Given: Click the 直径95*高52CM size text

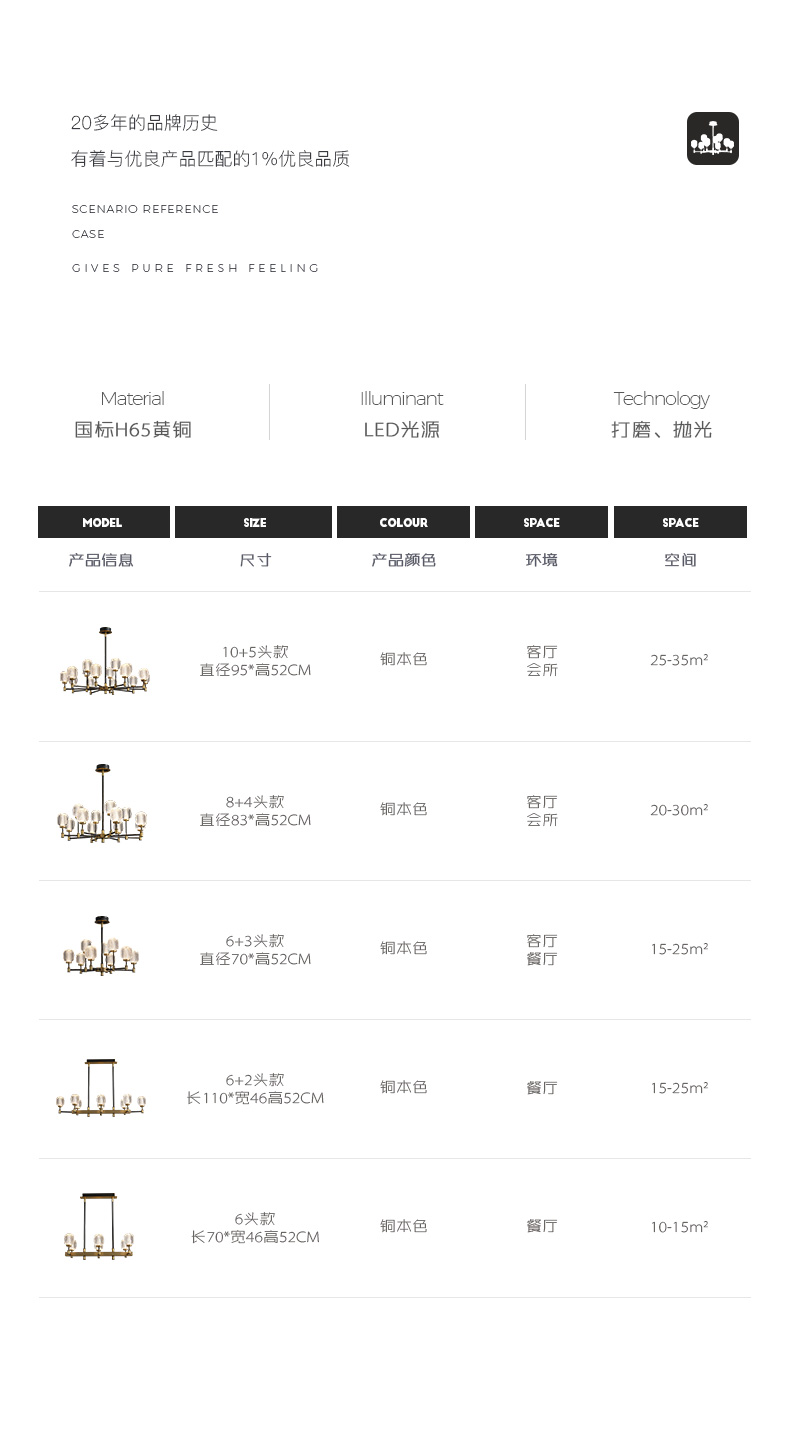Looking at the screenshot, I should 255,670.
